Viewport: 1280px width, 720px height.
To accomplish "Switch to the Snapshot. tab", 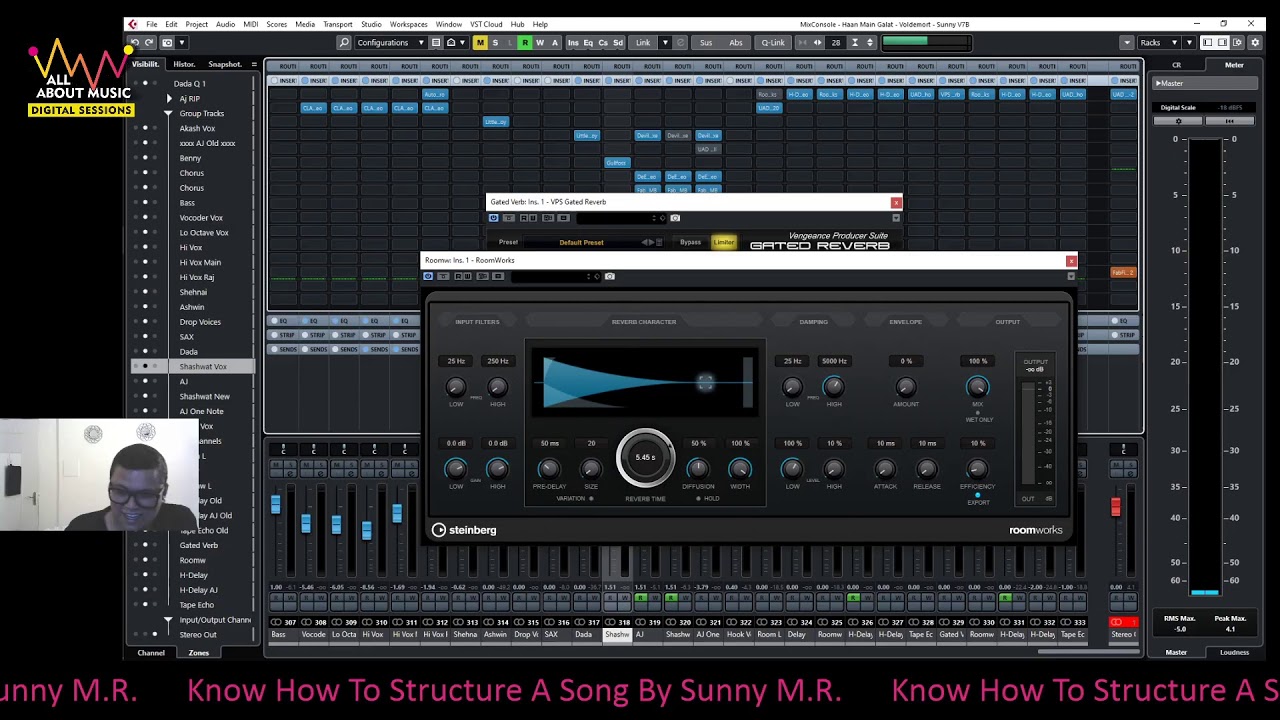I will tap(225, 64).
